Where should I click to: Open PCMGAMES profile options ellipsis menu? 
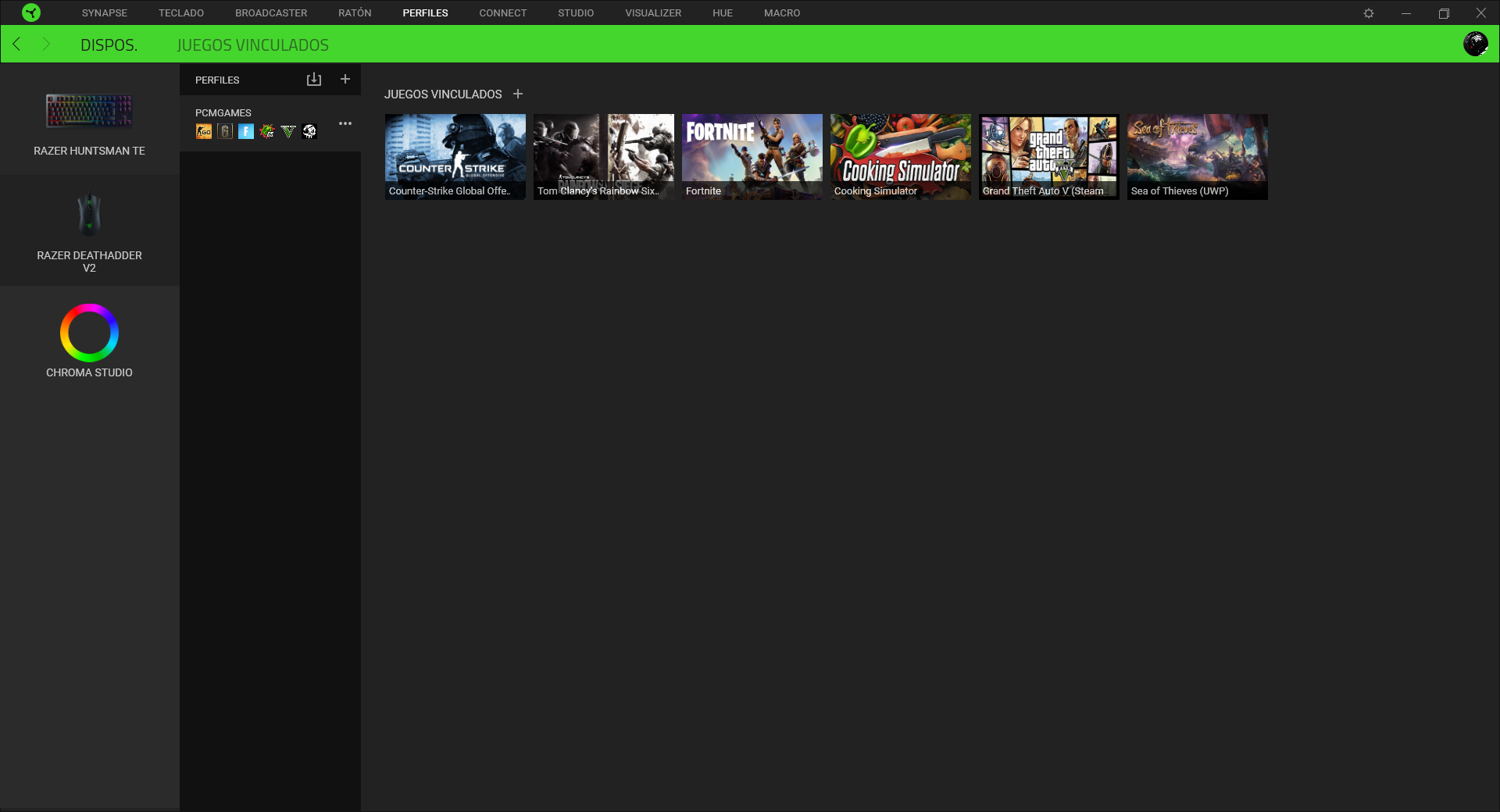(345, 123)
